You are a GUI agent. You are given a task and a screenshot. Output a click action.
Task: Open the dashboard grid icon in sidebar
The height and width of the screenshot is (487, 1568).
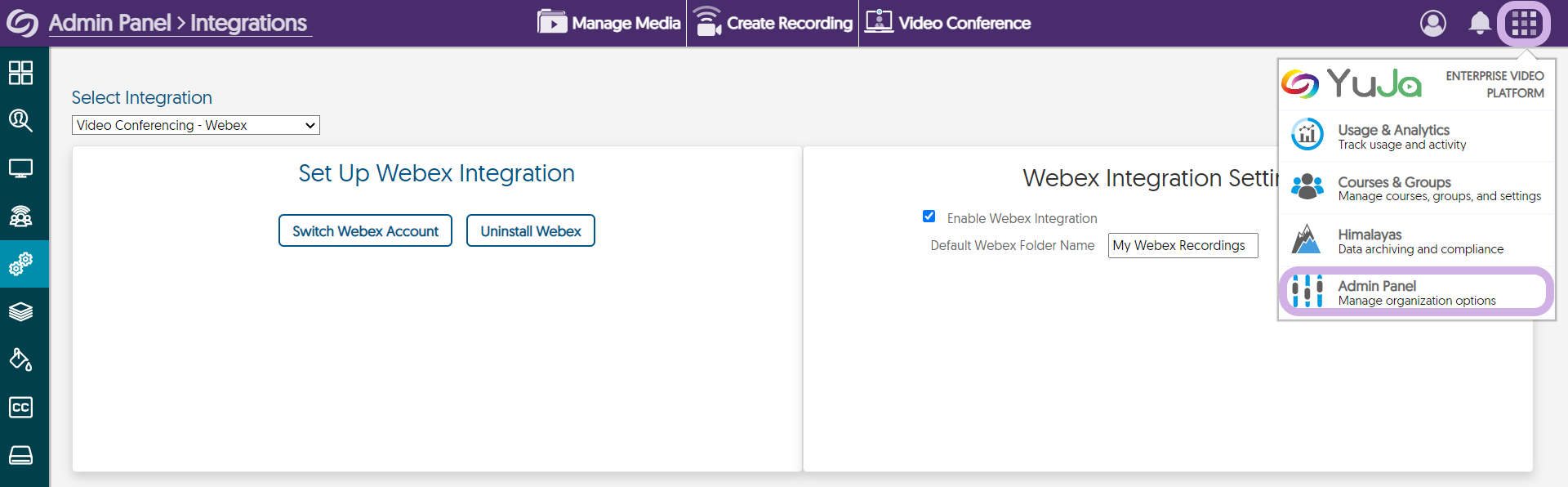(20, 73)
